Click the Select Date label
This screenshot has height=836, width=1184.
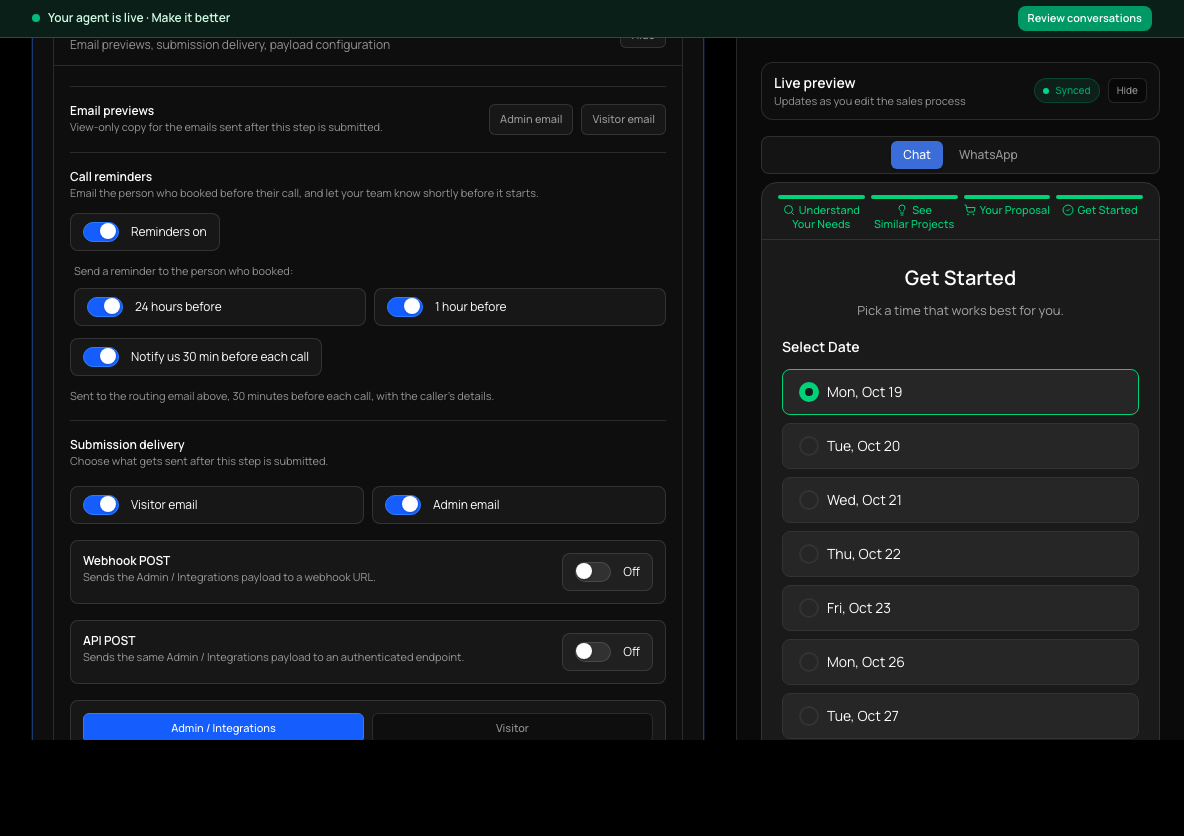(821, 347)
